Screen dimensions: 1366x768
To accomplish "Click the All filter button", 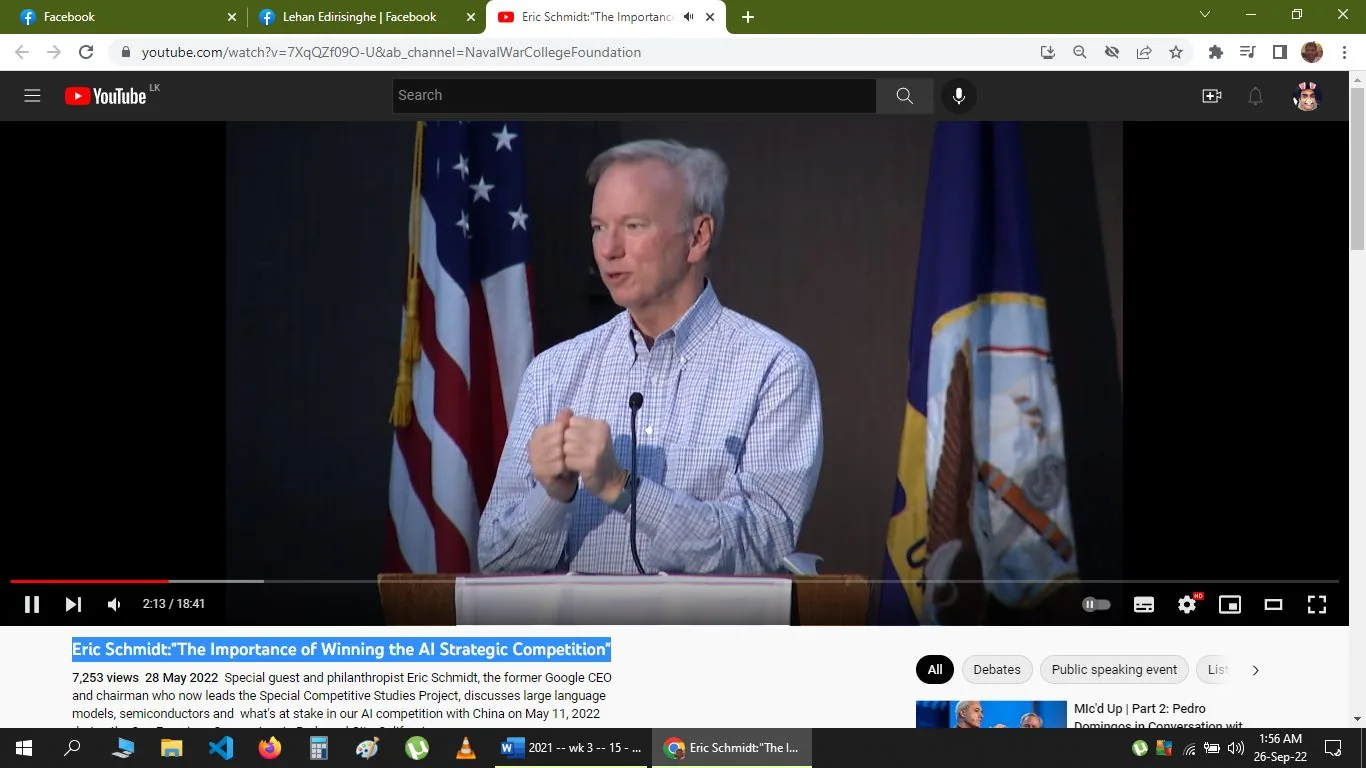I will click(934, 669).
